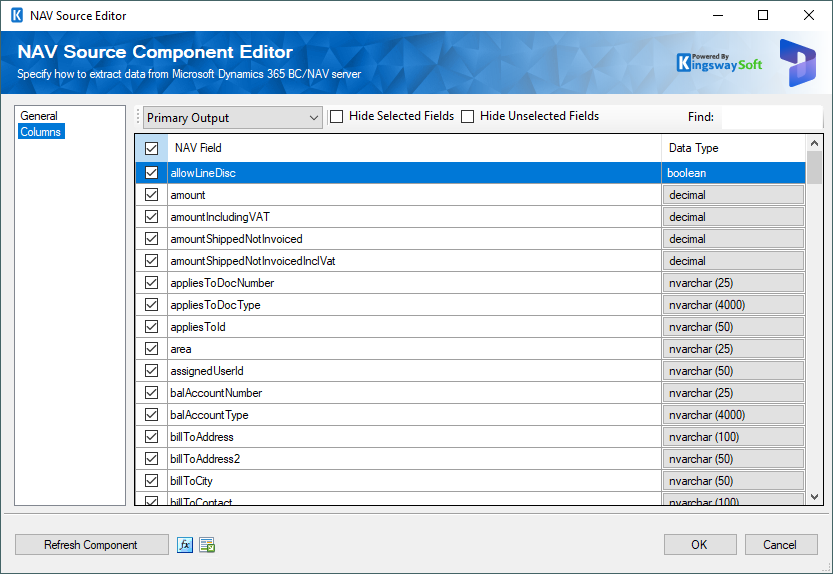Enable Hide Unselected Fields option

pos(468,116)
